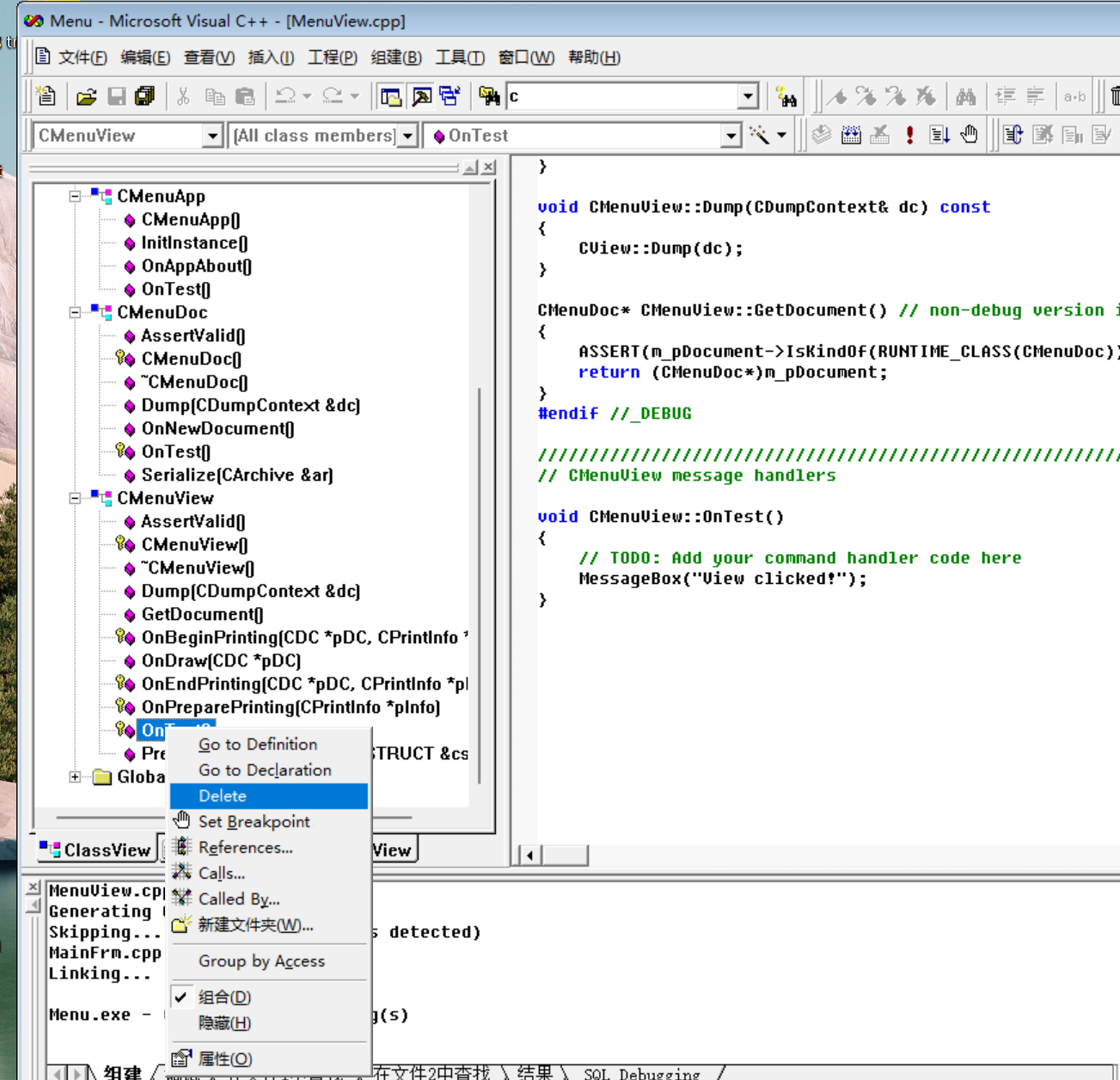Click the find text input field
The image size is (1120, 1080).
[x=622, y=96]
